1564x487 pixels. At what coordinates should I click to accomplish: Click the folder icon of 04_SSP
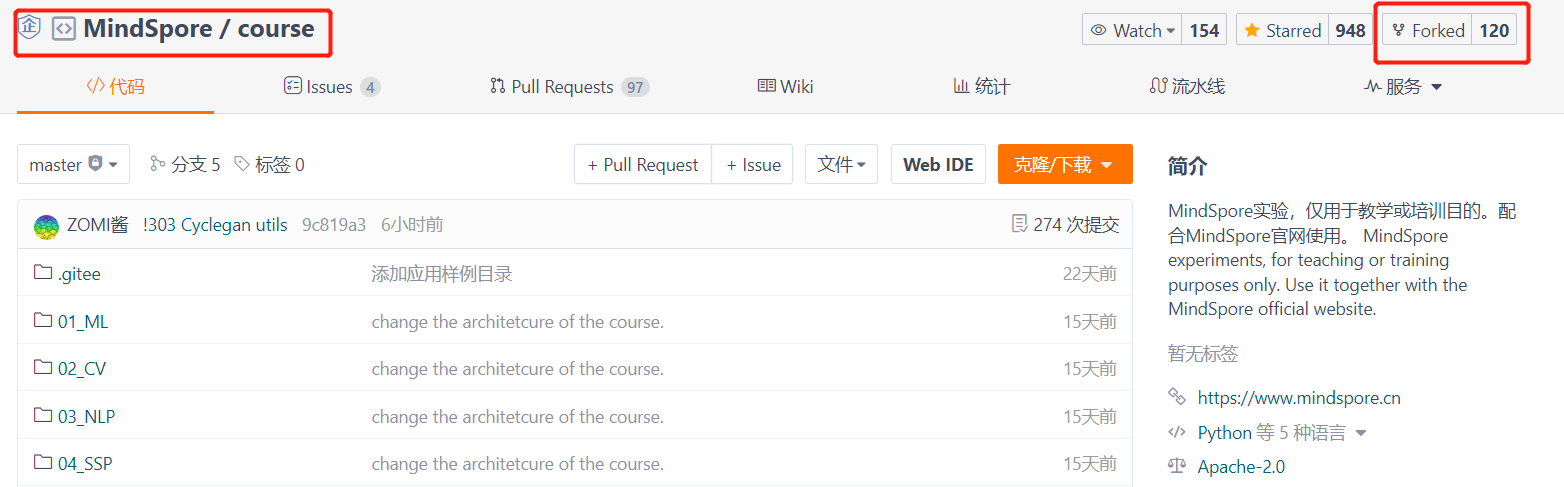(x=42, y=462)
